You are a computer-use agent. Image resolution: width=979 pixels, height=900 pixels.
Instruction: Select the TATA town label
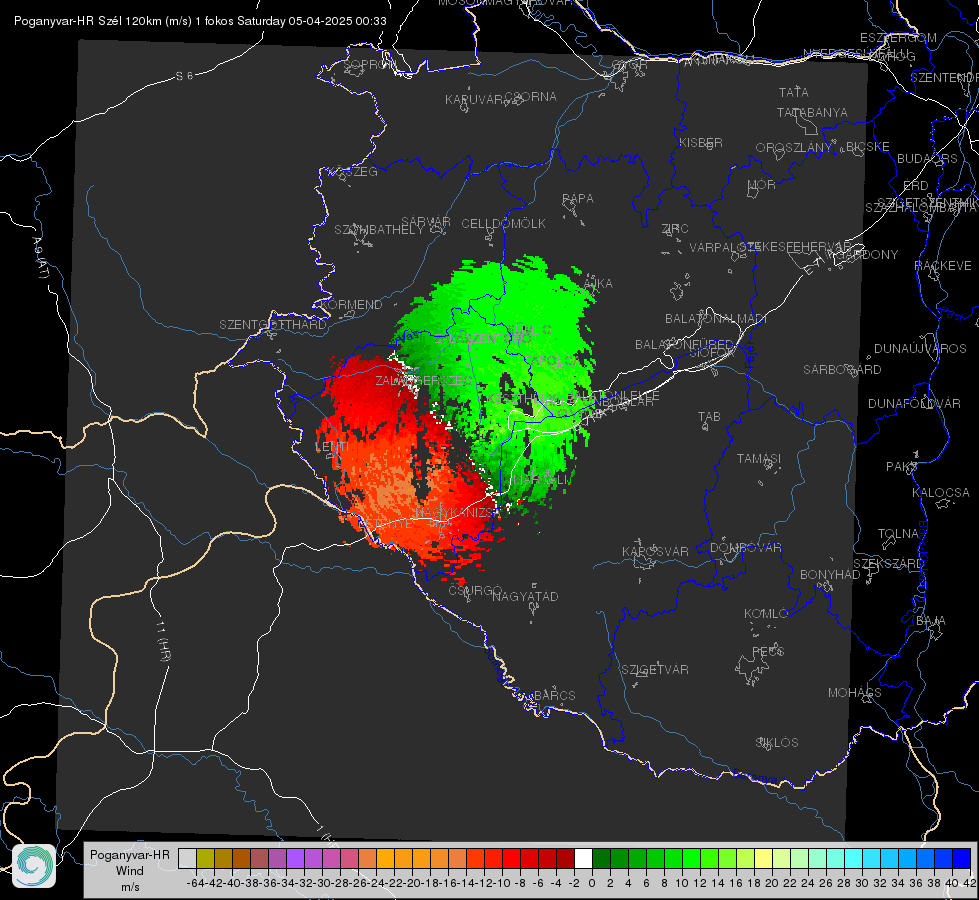click(794, 92)
